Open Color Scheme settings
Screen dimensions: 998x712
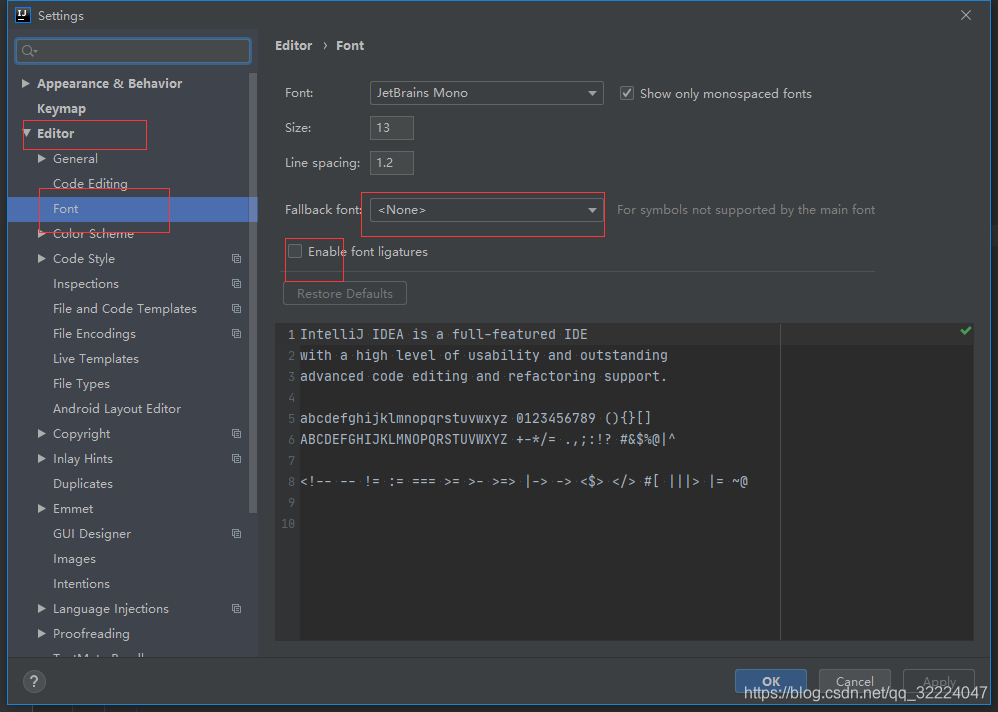94,234
